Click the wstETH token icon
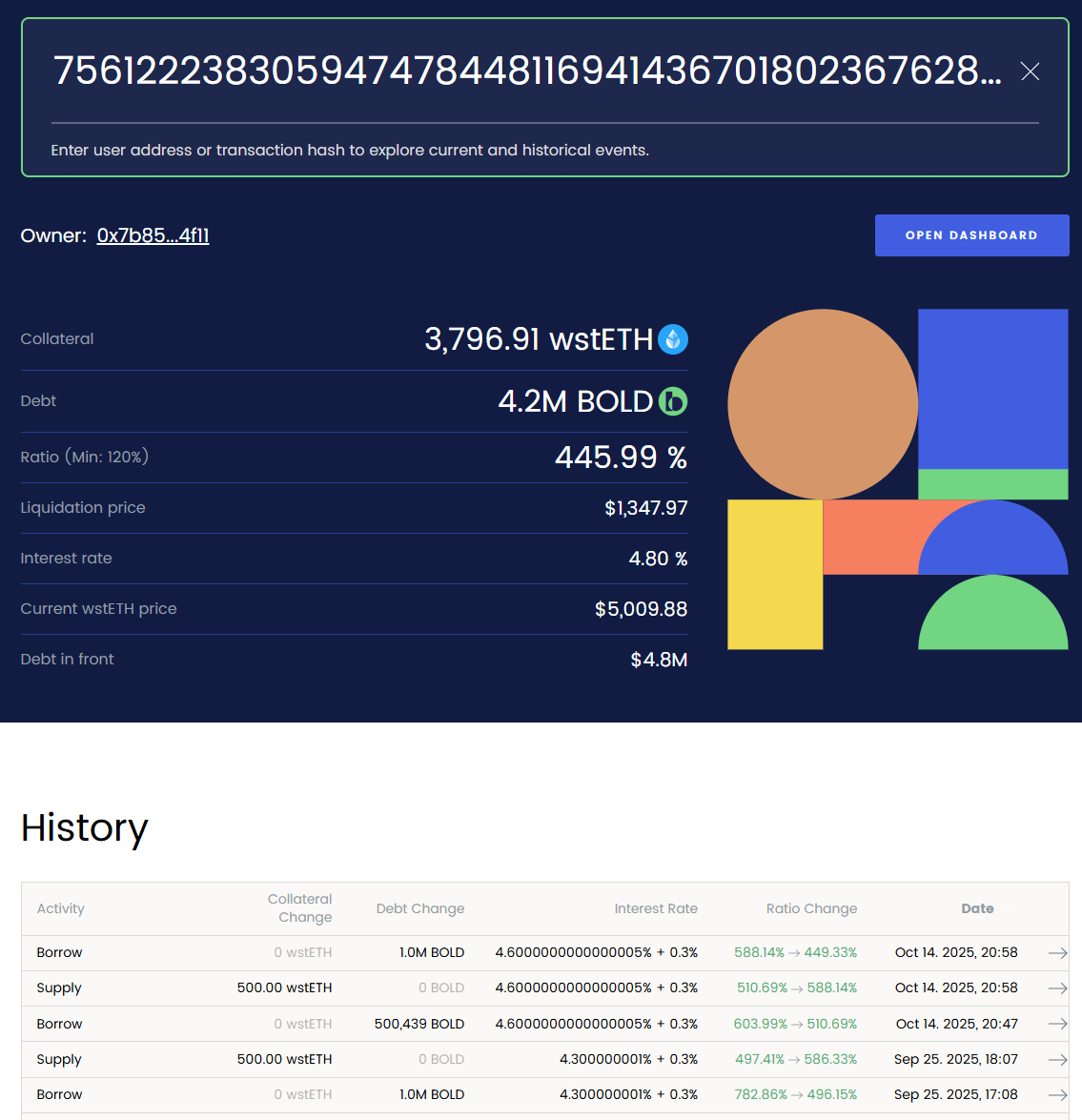This screenshot has height=1120, width=1082. 673,339
